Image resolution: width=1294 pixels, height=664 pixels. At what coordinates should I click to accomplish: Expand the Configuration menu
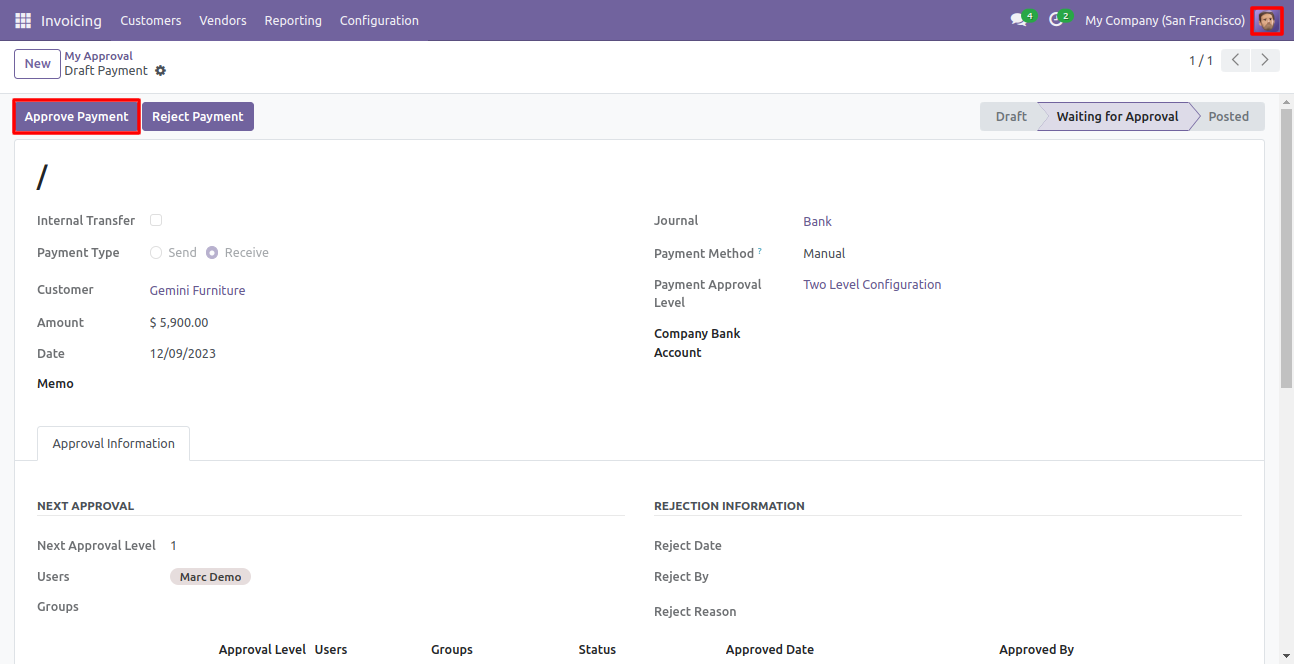click(x=379, y=20)
